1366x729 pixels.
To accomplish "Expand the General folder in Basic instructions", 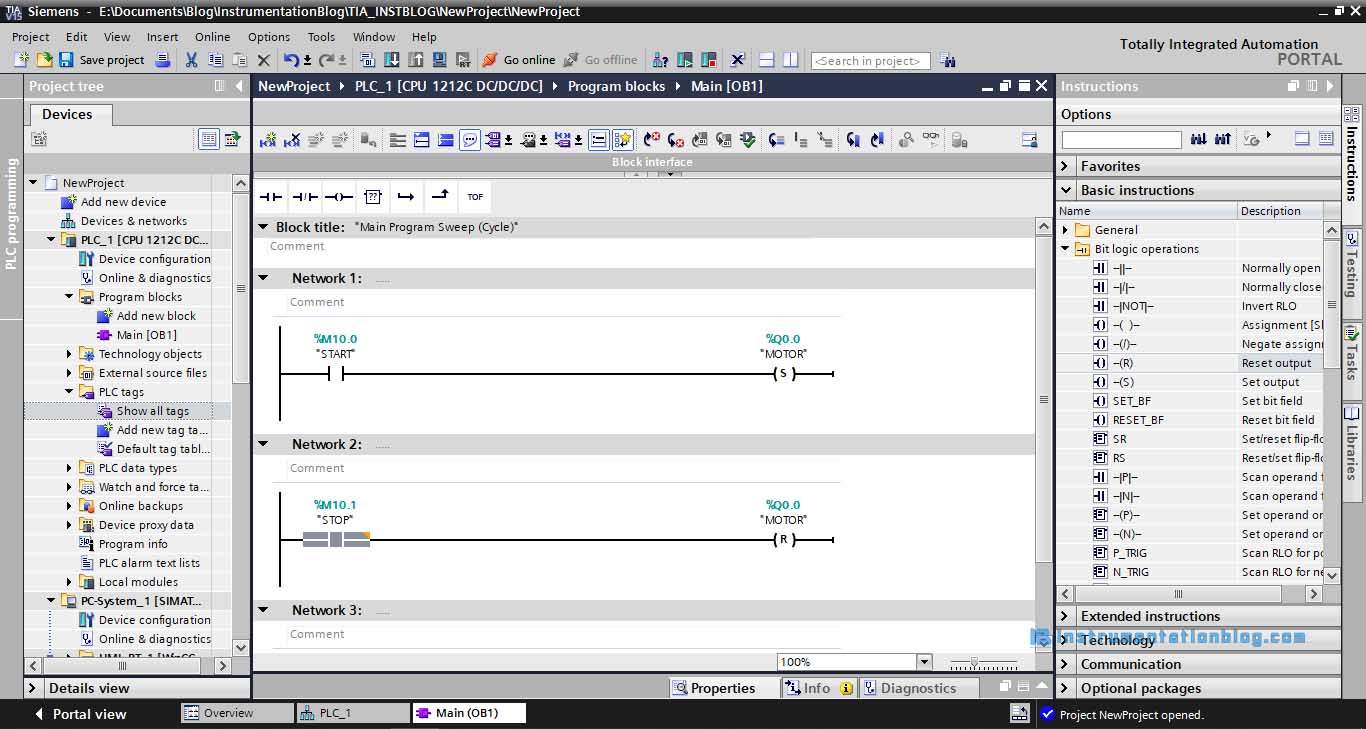I will (x=1066, y=230).
